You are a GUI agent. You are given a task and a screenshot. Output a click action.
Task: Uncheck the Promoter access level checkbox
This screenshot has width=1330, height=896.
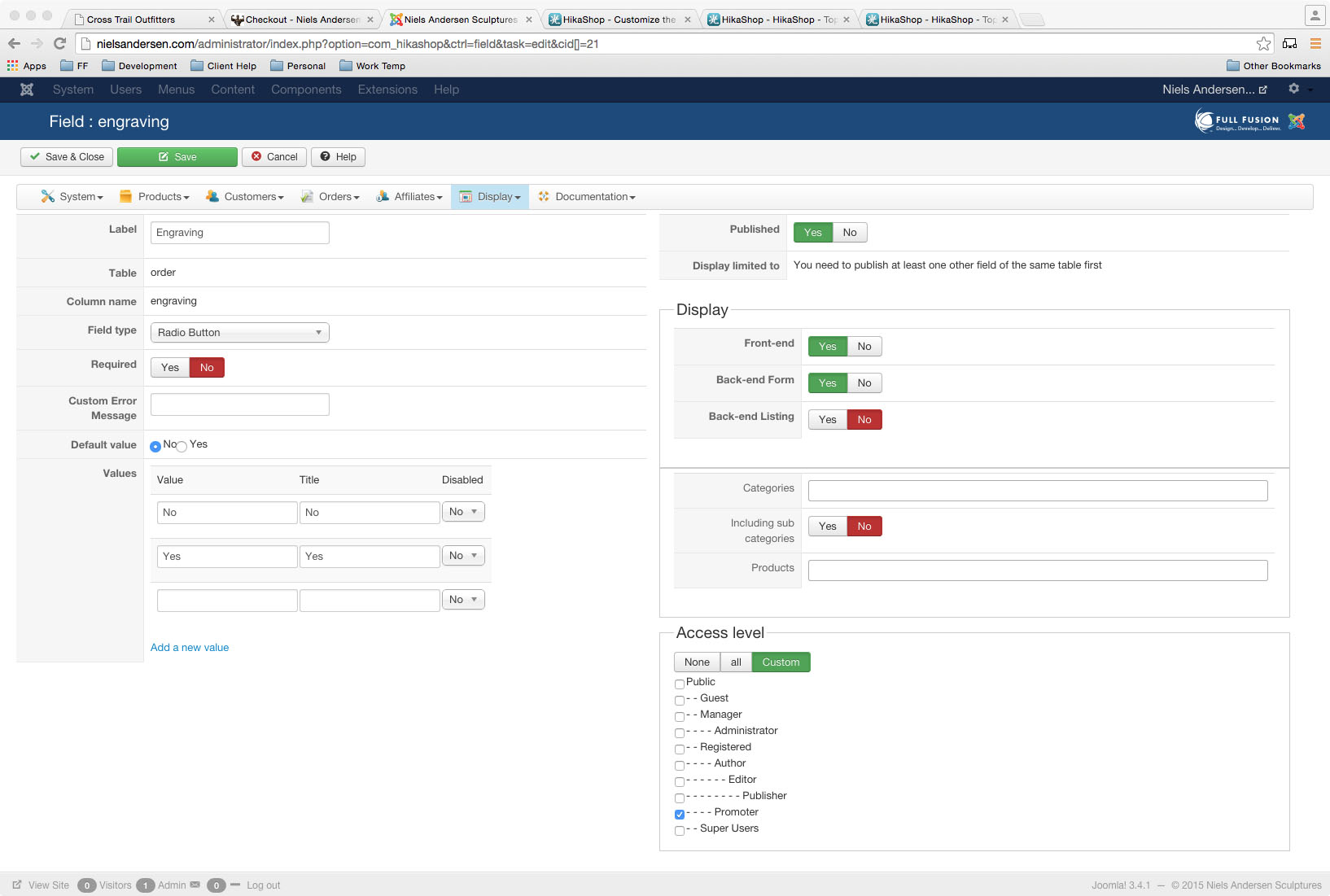(x=680, y=815)
